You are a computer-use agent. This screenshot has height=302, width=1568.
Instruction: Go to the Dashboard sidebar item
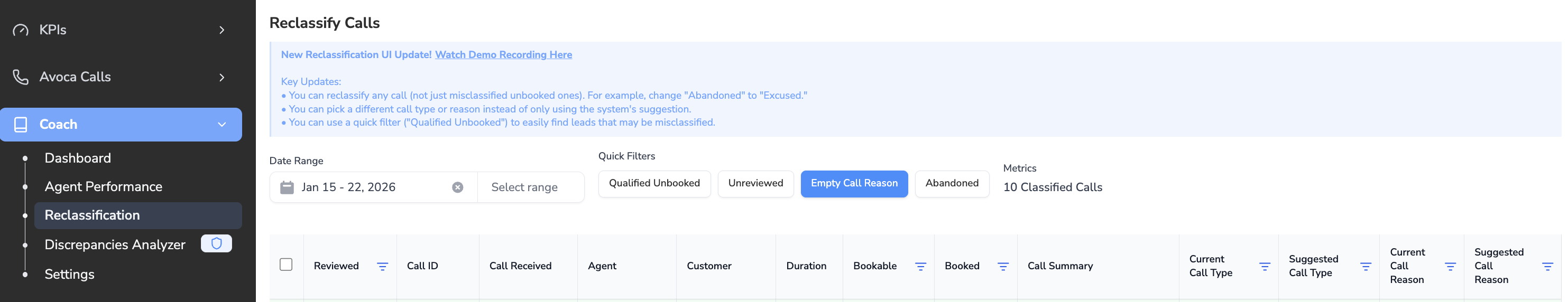coord(78,158)
